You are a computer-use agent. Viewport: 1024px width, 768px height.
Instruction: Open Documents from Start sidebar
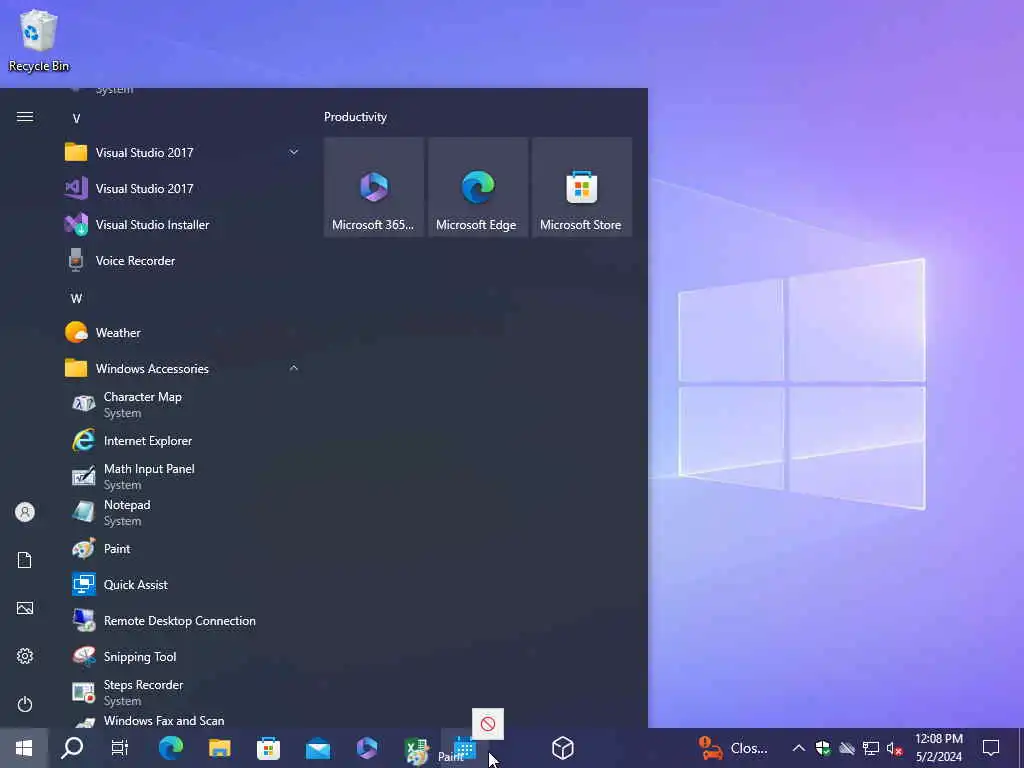coord(25,560)
